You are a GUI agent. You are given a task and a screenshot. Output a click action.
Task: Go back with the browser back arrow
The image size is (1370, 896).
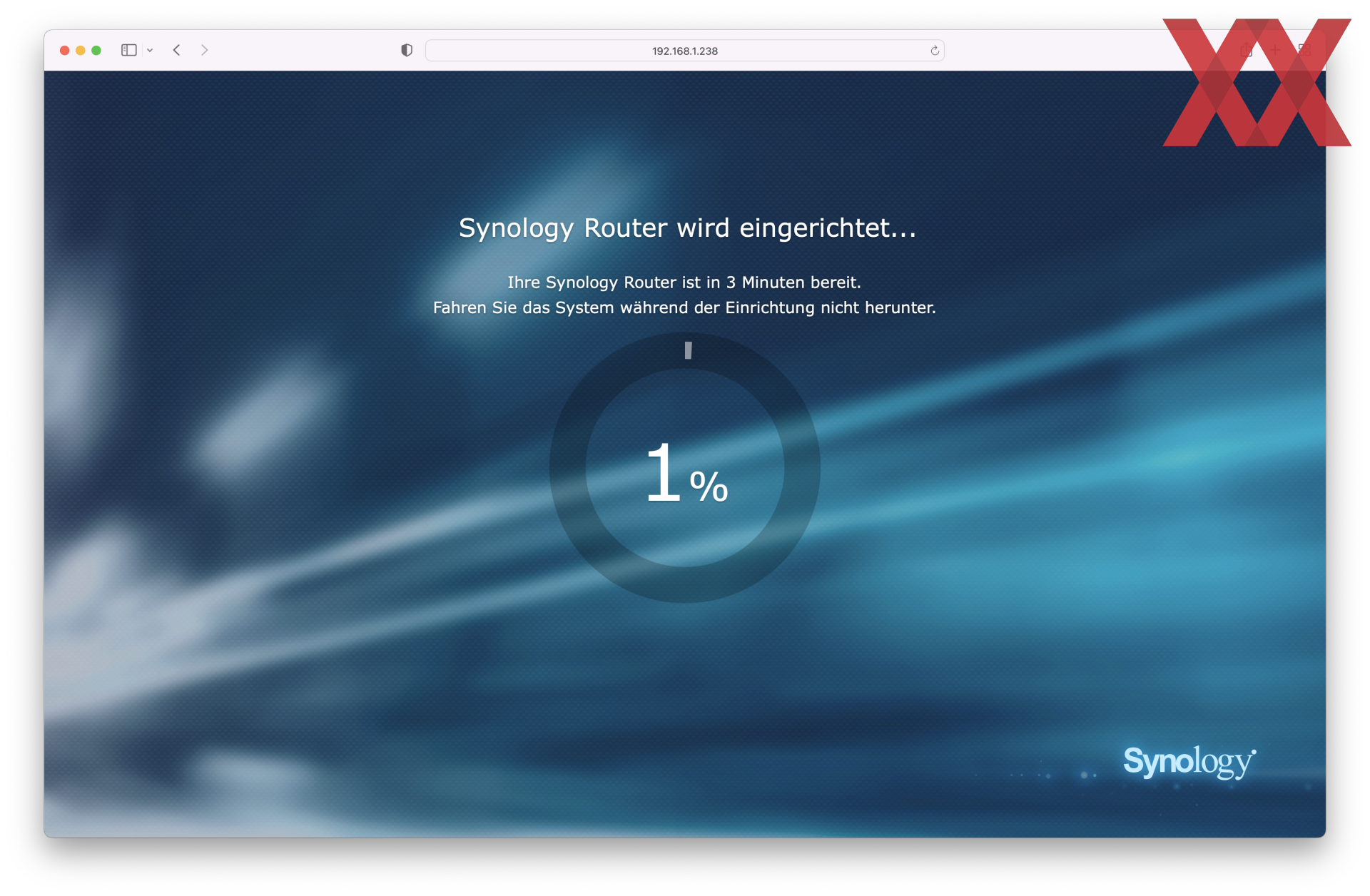point(176,50)
